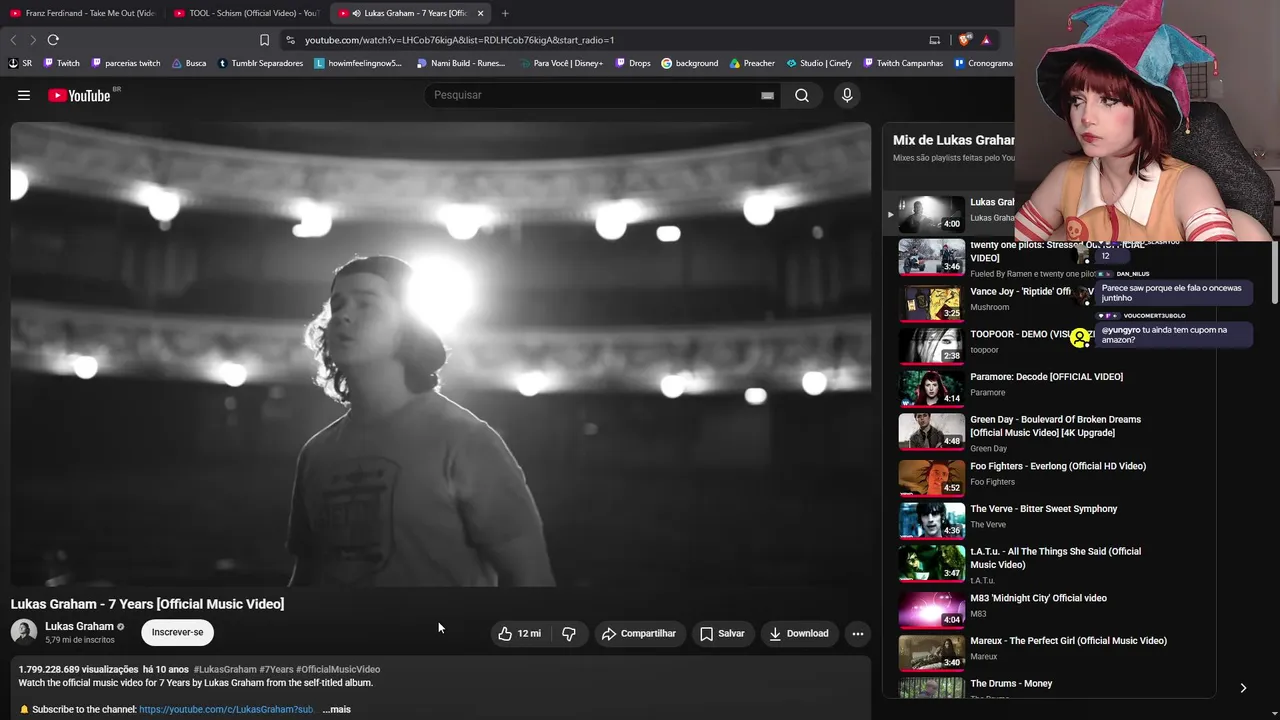Switch to TOOL Schism tab
The image size is (1280, 720).
click(246, 13)
